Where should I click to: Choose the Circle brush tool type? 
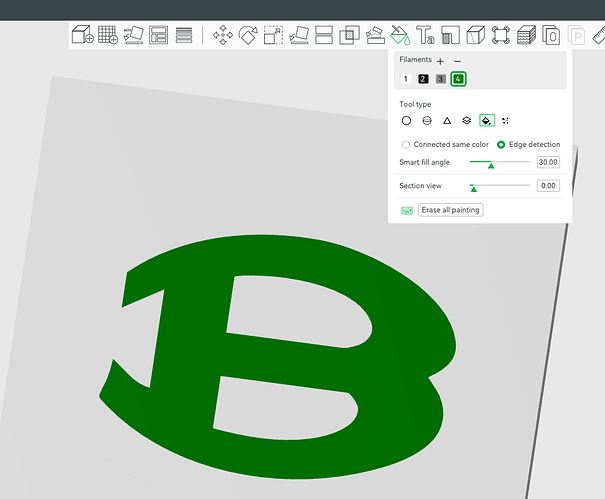click(x=406, y=121)
